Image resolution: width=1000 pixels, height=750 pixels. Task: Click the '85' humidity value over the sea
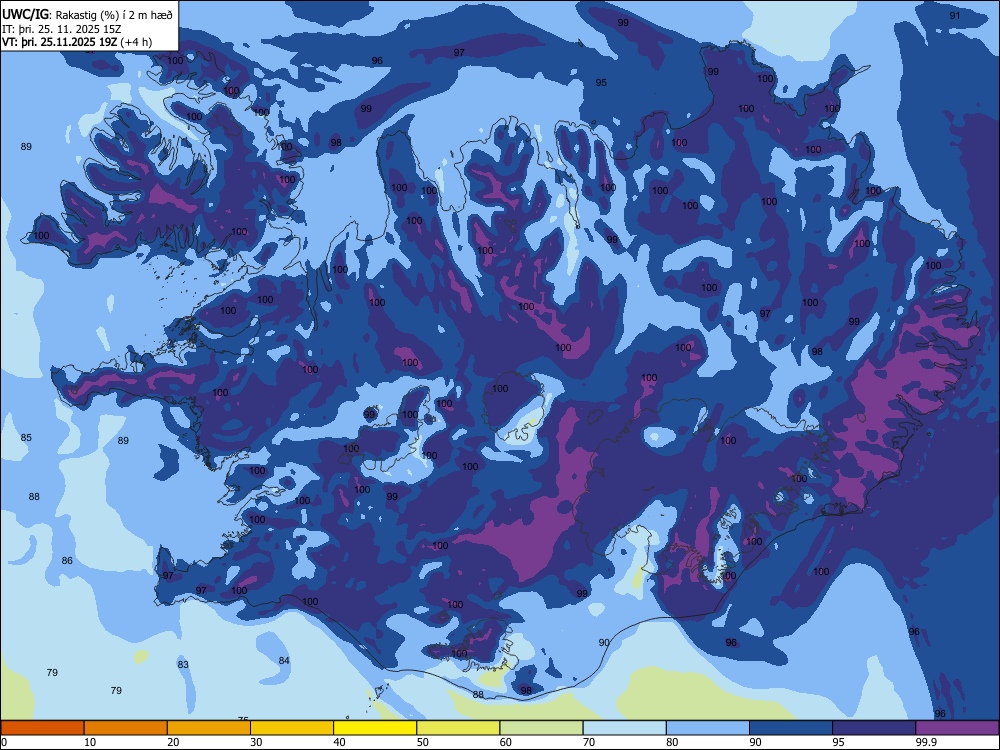tap(26, 438)
